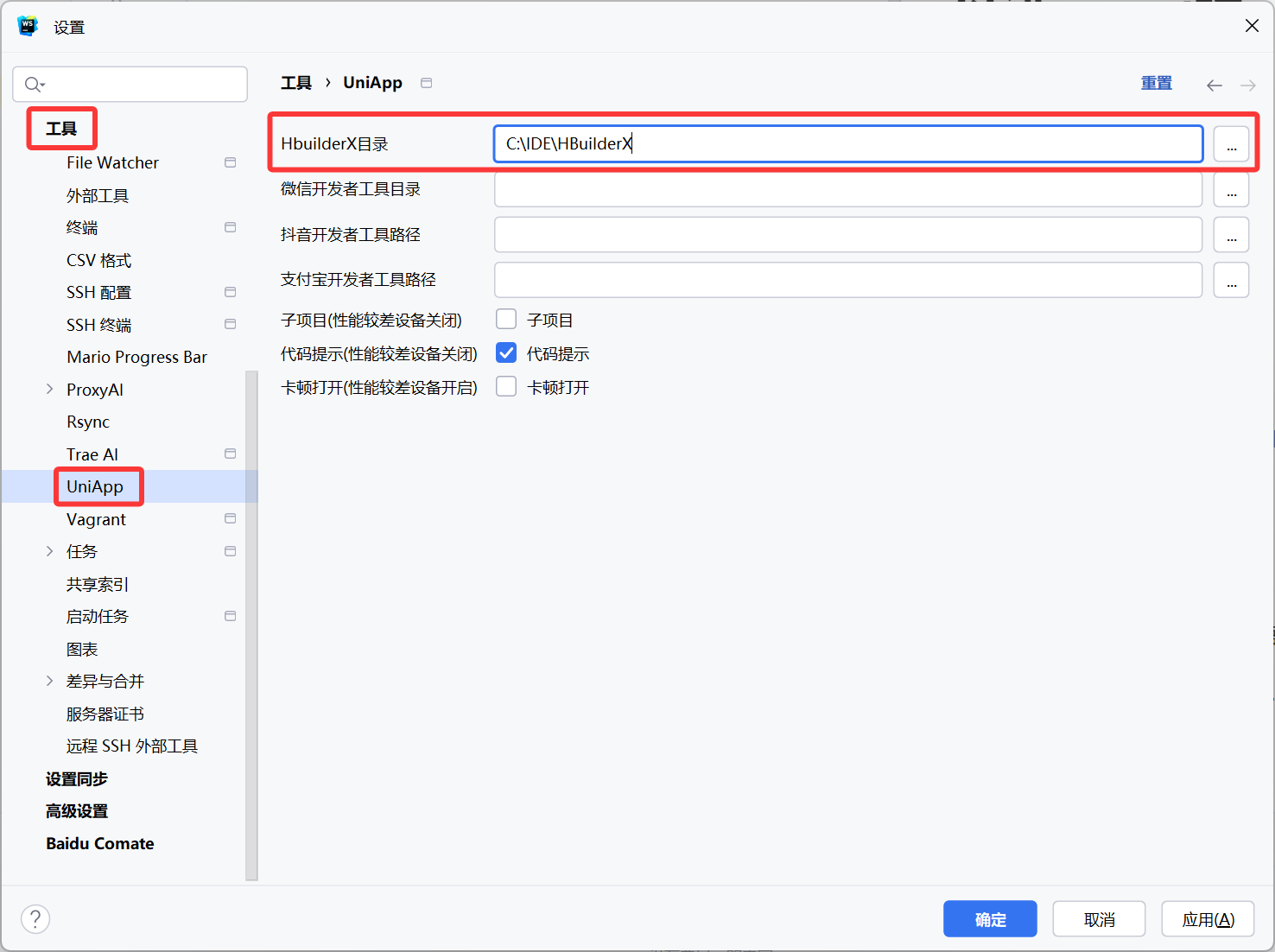The image size is (1275, 952).
Task: Open SSH 终端 settings
Action: tap(98, 325)
